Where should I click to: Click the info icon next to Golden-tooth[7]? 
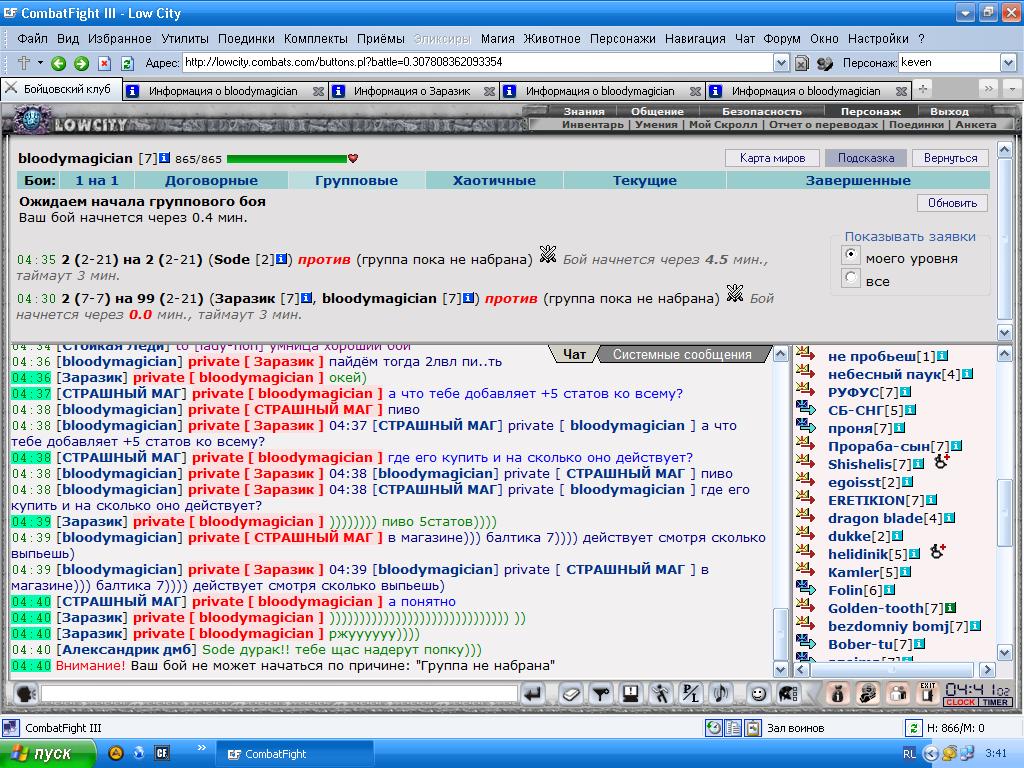951,608
